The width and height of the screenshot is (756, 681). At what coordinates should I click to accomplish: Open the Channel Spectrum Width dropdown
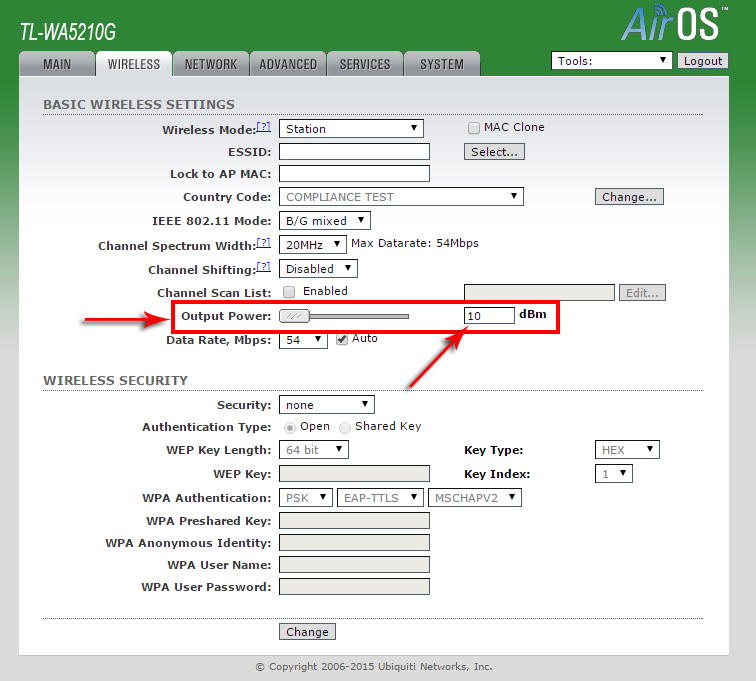(x=313, y=244)
